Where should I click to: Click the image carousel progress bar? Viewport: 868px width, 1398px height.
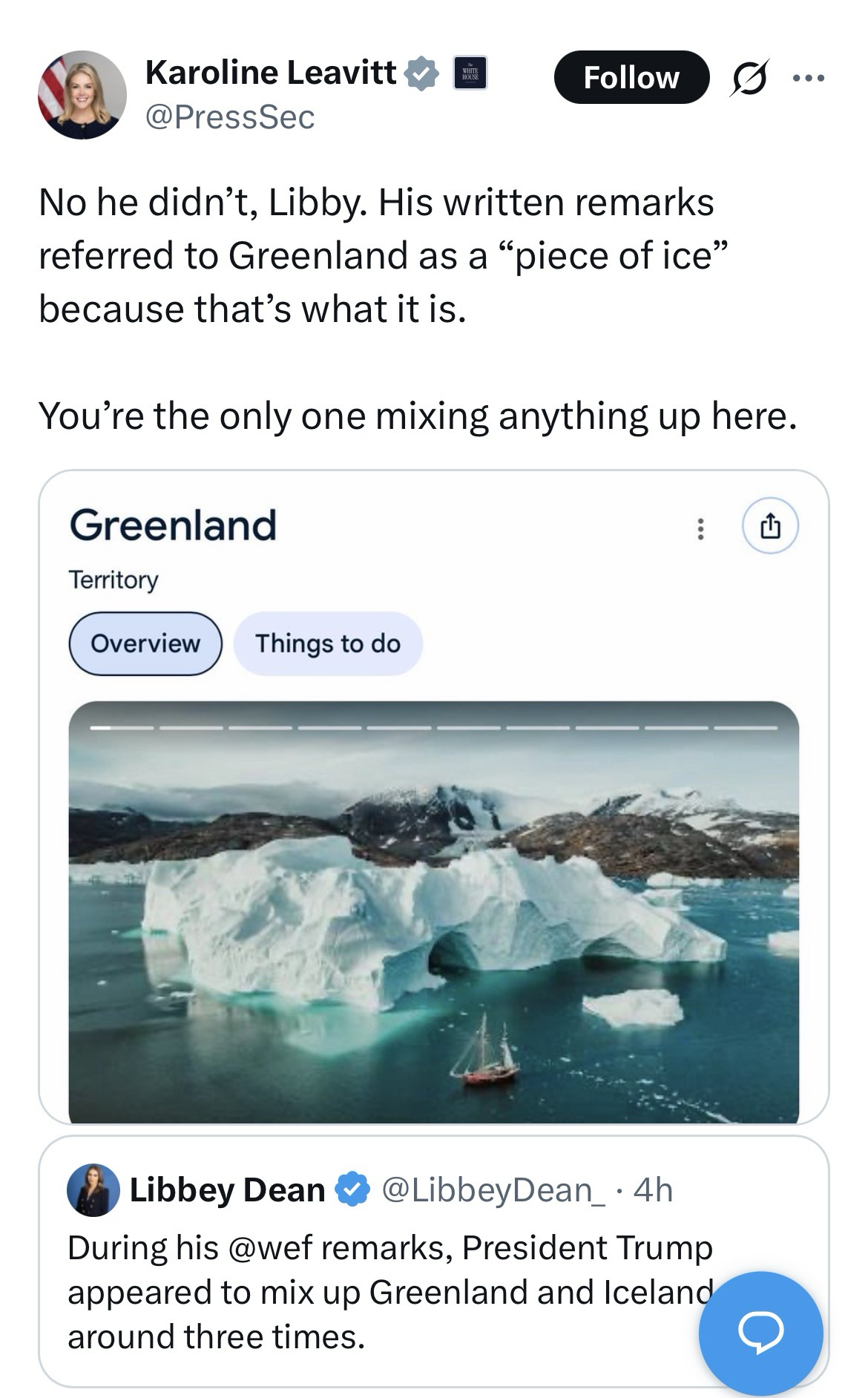tap(433, 728)
